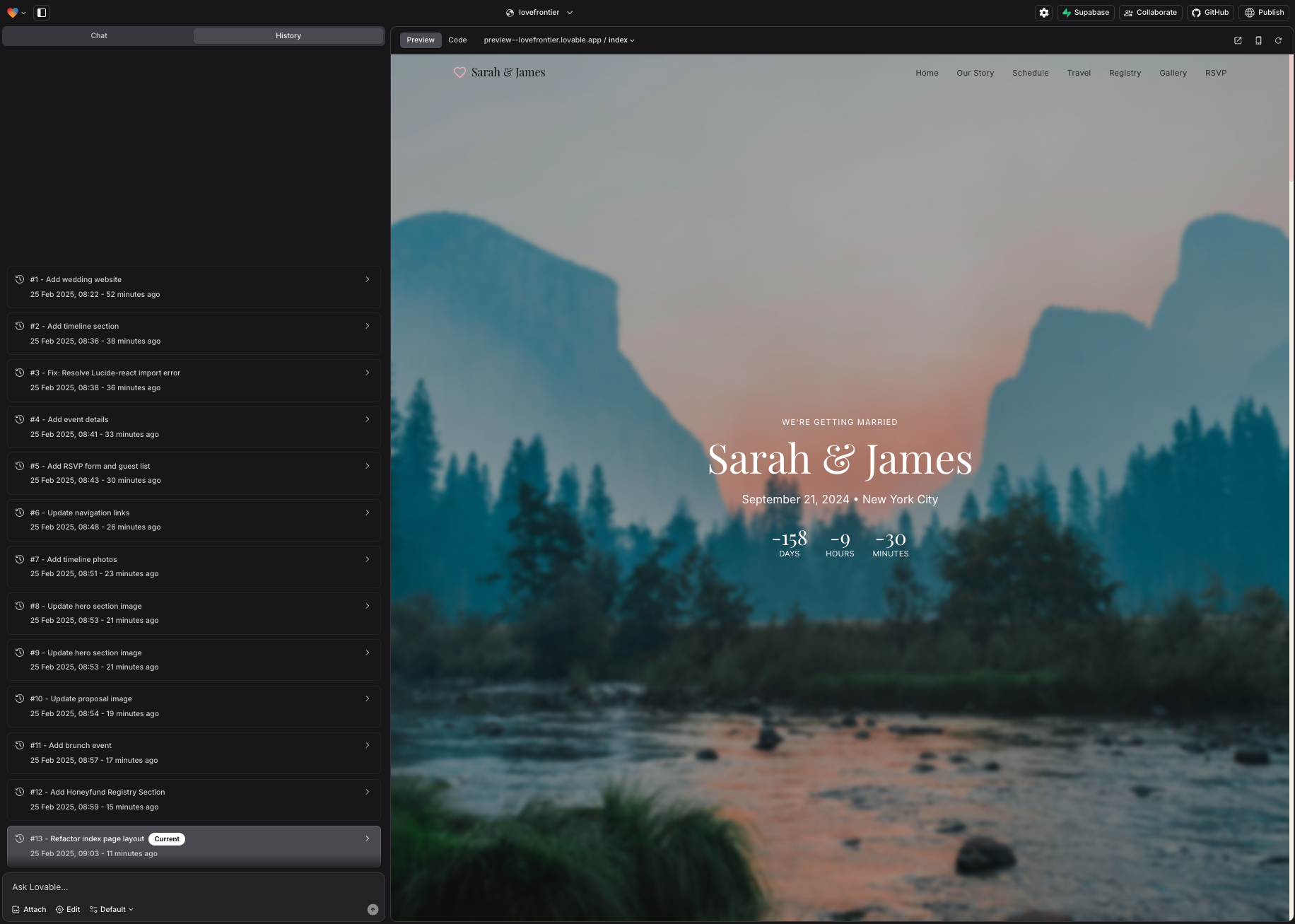Open the preview in a new tab
The height and width of the screenshot is (924, 1295).
click(1238, 40)
